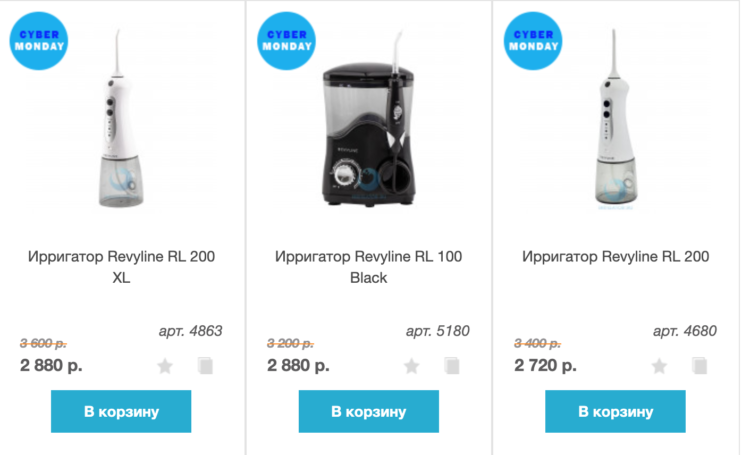Compare icon for Revyline RL 100 Black
The width and height of the screenshot is (742, 455).
[452, 366]
